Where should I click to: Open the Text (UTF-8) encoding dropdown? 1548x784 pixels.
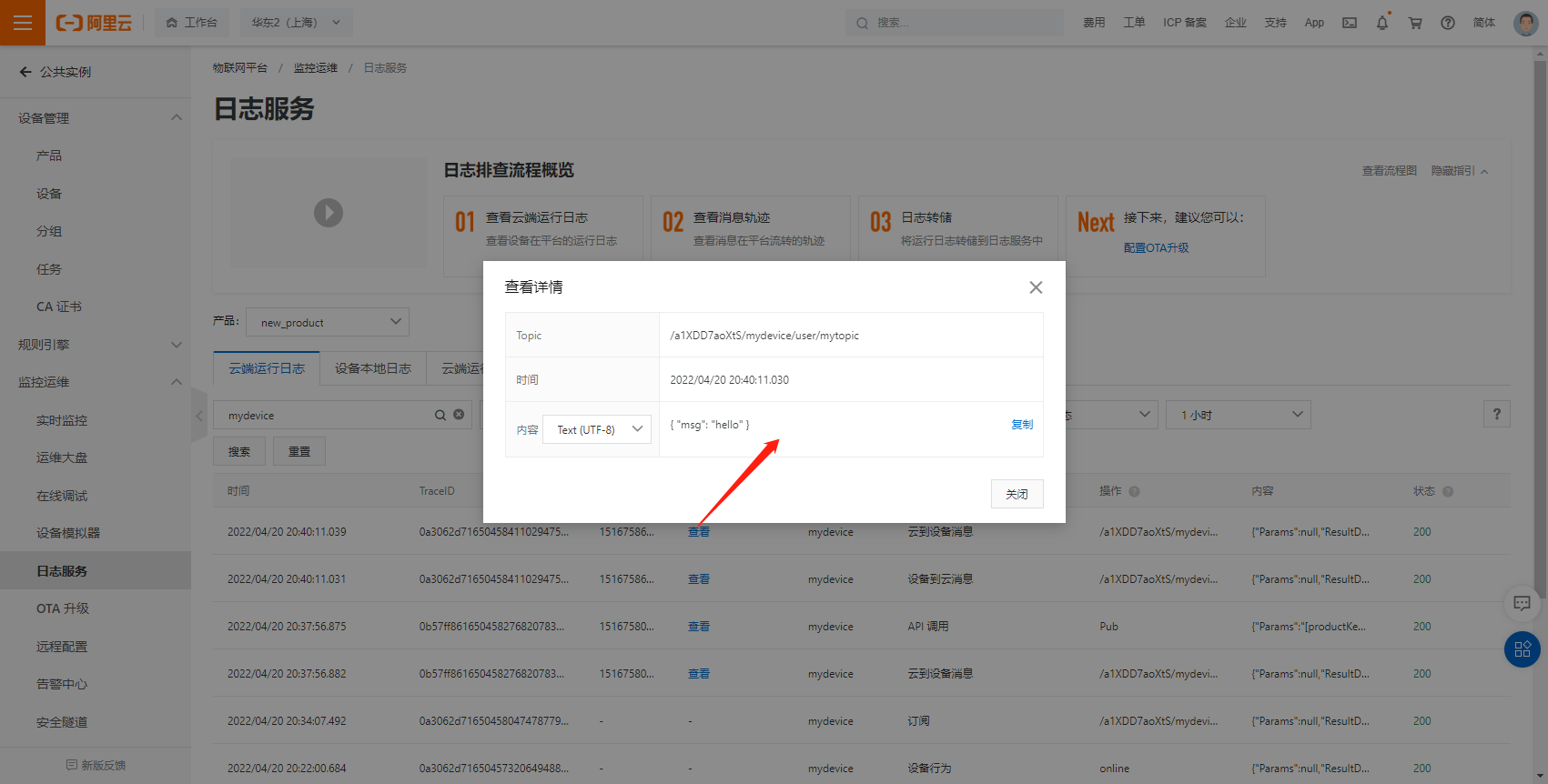[597, 429]
